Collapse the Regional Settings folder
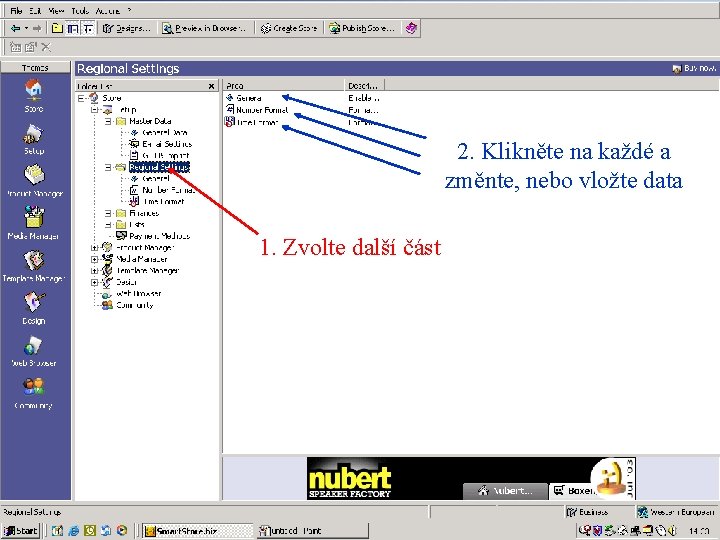 108,167
